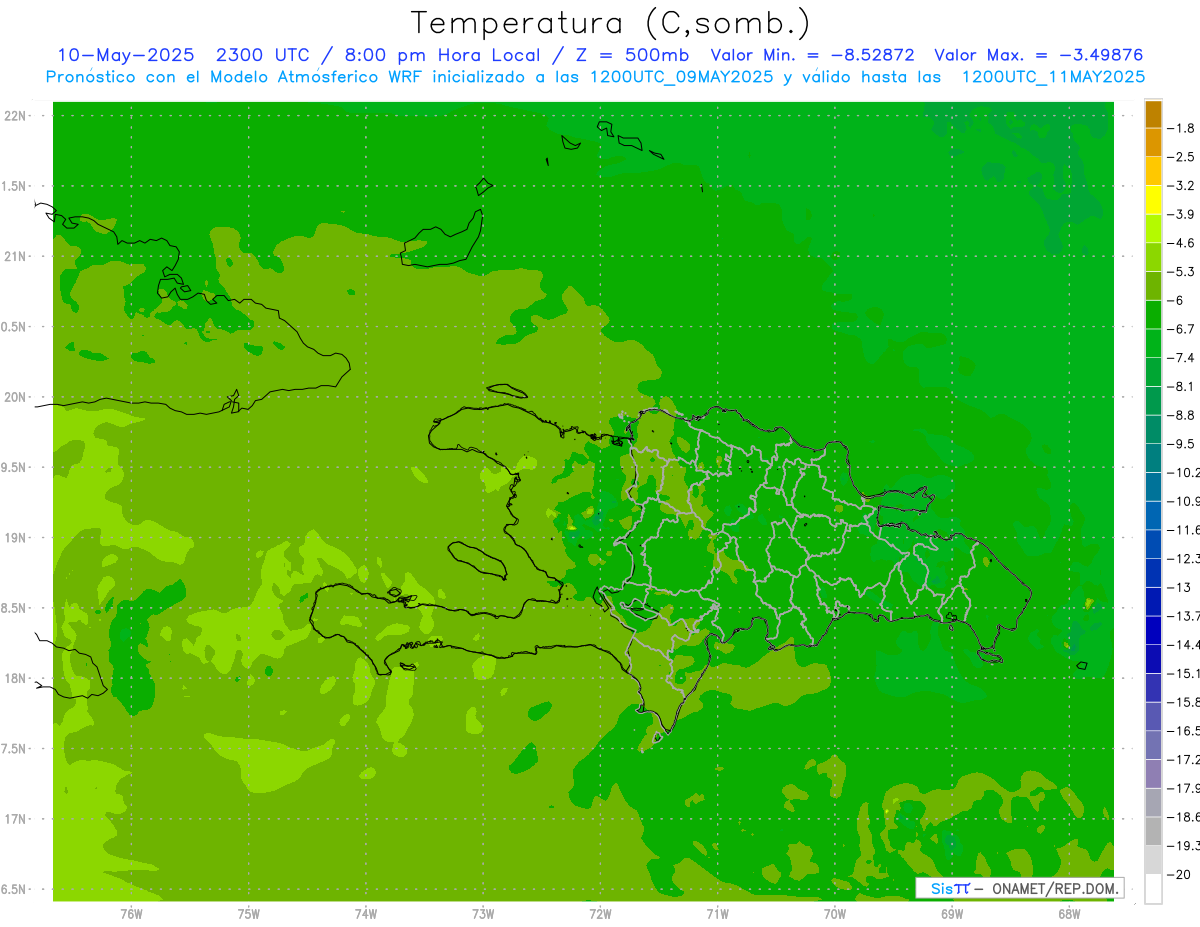Click the '21N' latitude label

tap(14, 256)
